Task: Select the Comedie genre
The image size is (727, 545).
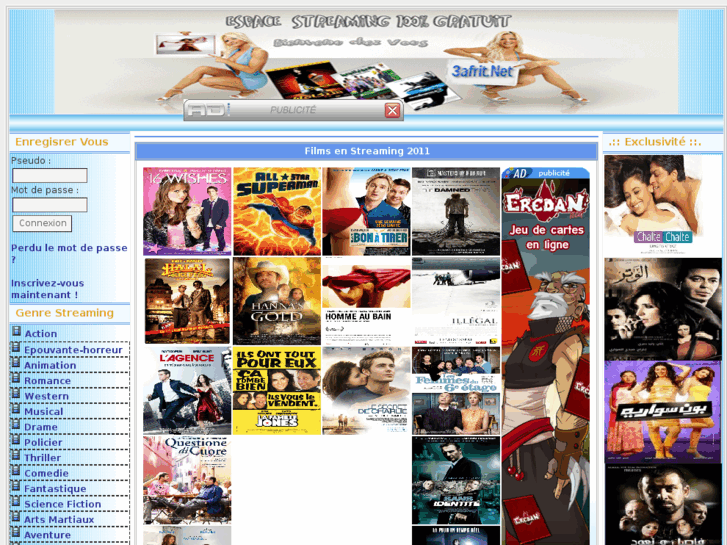Action: 46,473
